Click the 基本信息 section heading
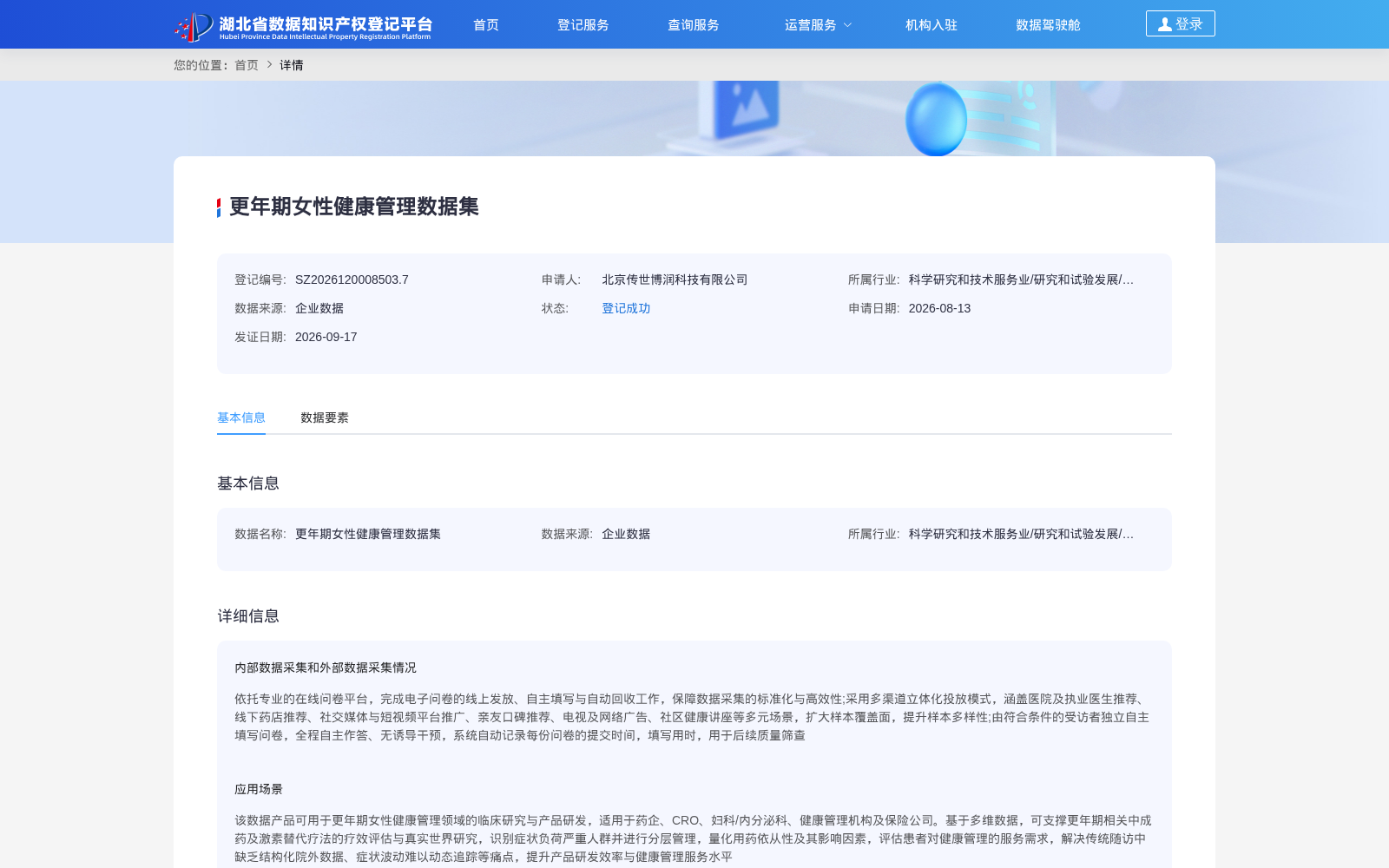The width and height of the screenshot is (1389, 868). (x=248, y=483)
